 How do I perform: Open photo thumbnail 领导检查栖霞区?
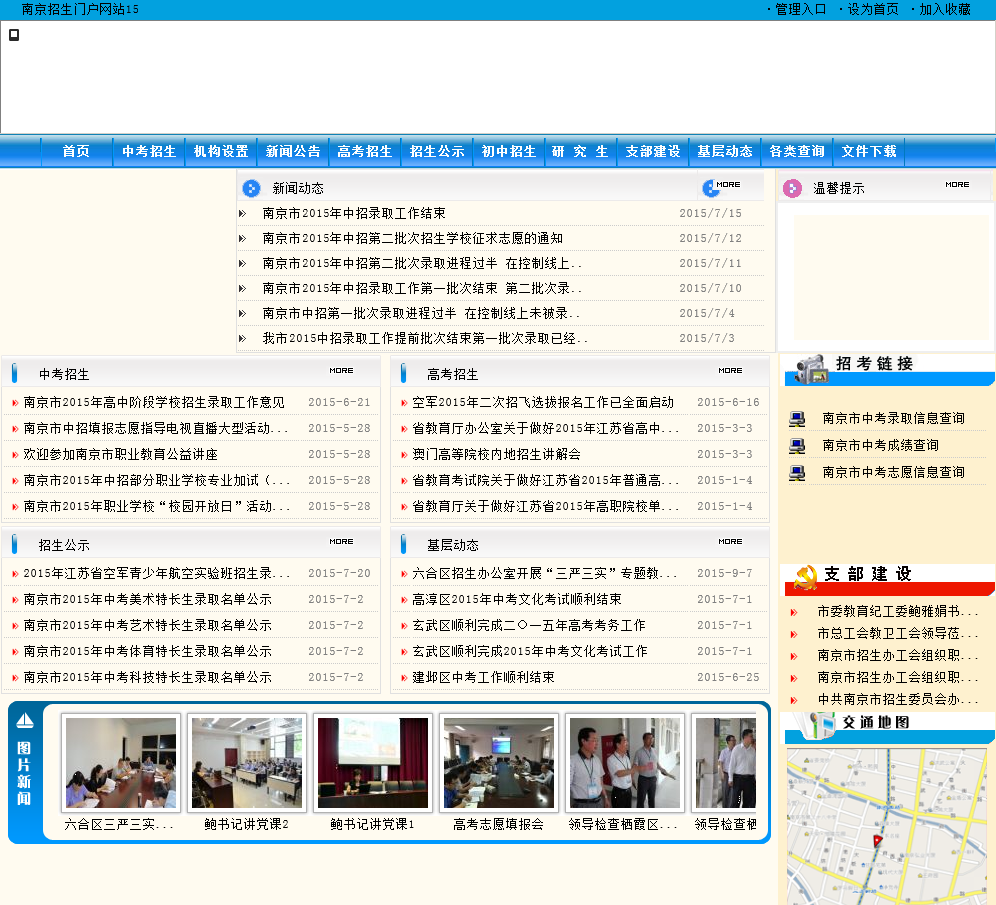coord(624,763)
